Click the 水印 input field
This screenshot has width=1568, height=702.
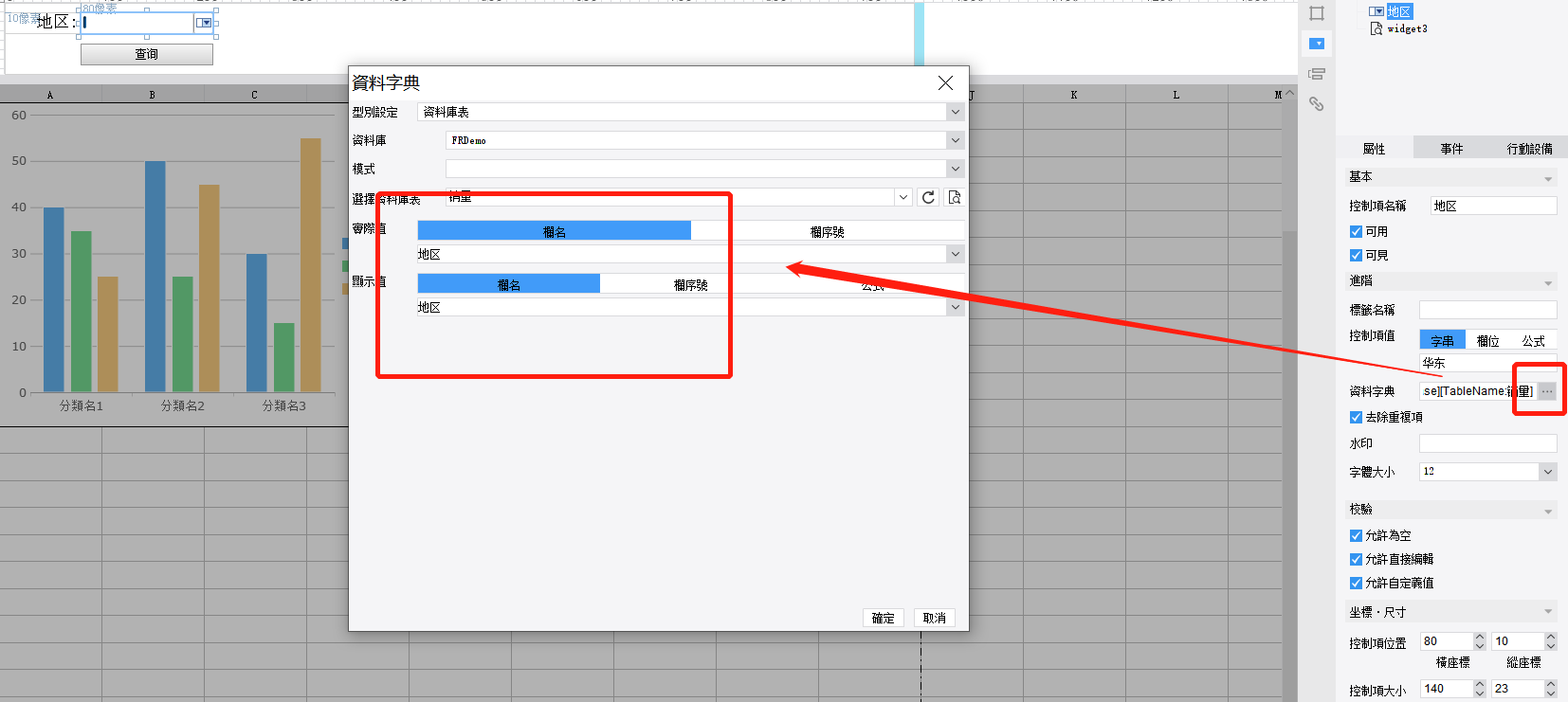1487,443
